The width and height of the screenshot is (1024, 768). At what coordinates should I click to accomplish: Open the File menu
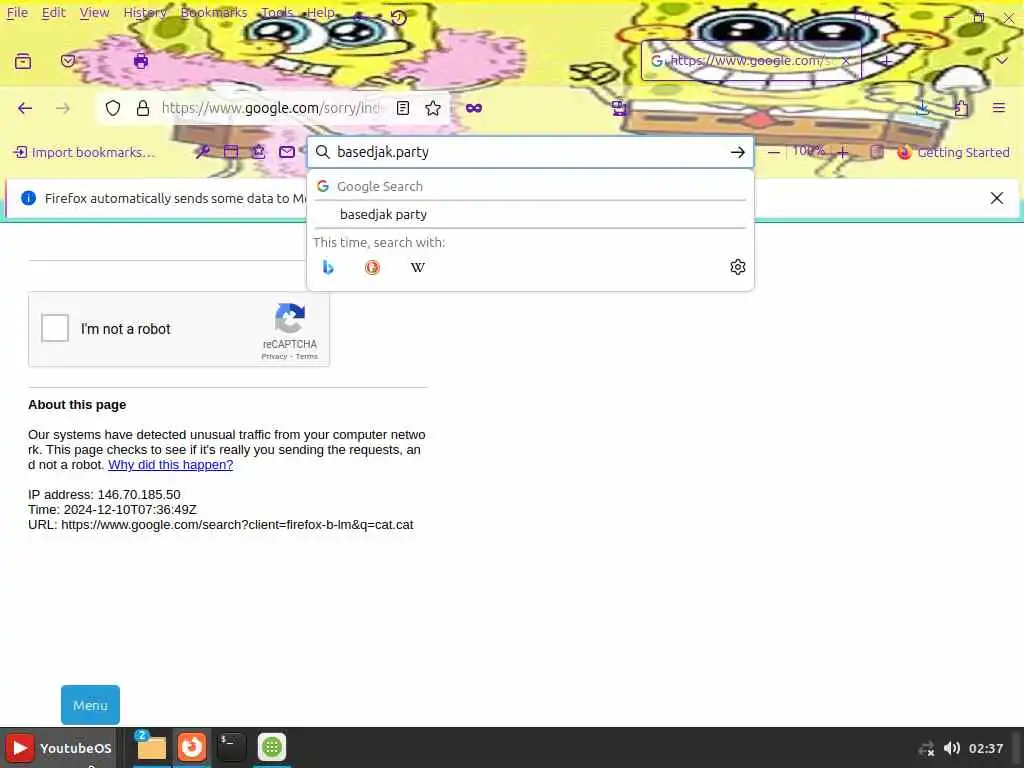[x=17, y=12]
